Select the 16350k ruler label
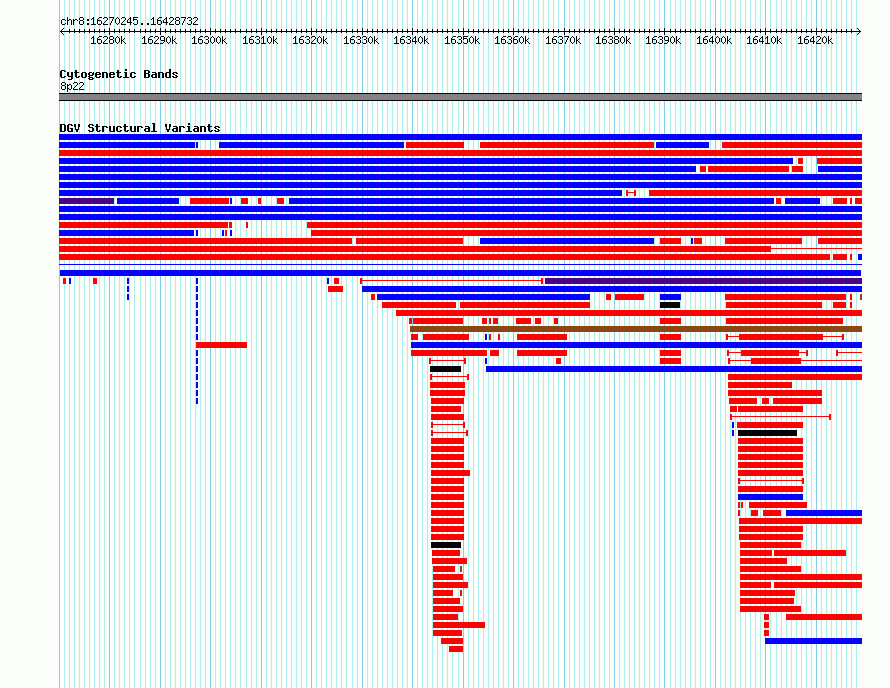Image resolution: width=890 pixels, height=688 pixels. click(x=462, y=40)
